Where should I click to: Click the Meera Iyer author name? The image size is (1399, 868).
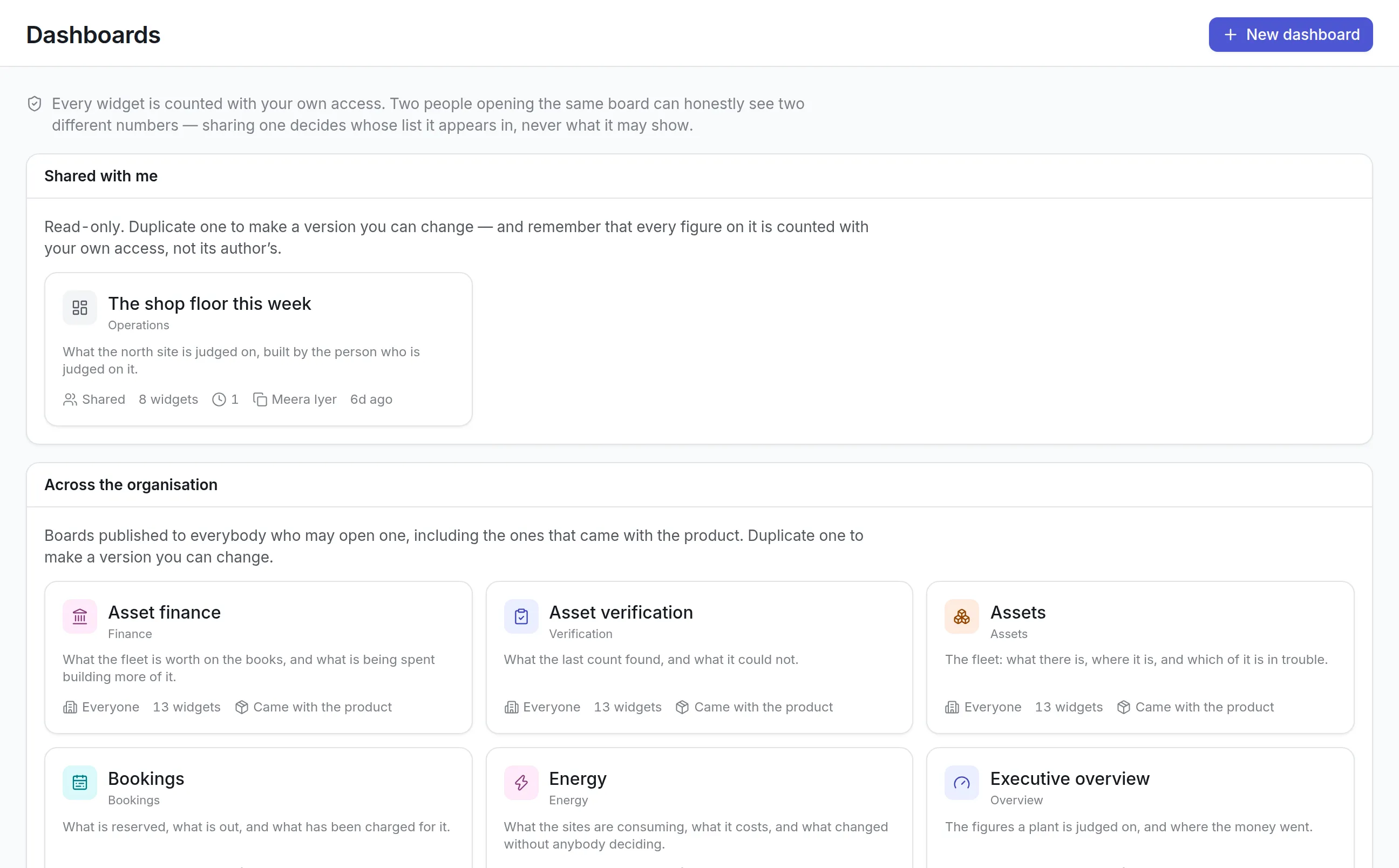pos(304,399)
